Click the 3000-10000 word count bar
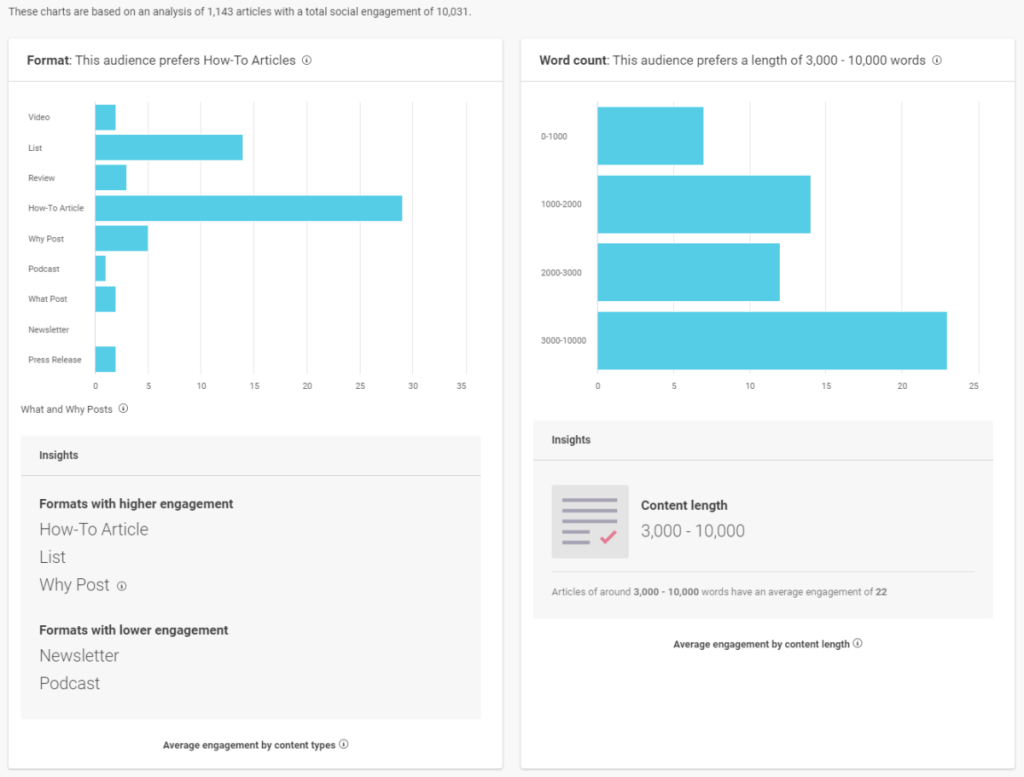 coord(770,339)
